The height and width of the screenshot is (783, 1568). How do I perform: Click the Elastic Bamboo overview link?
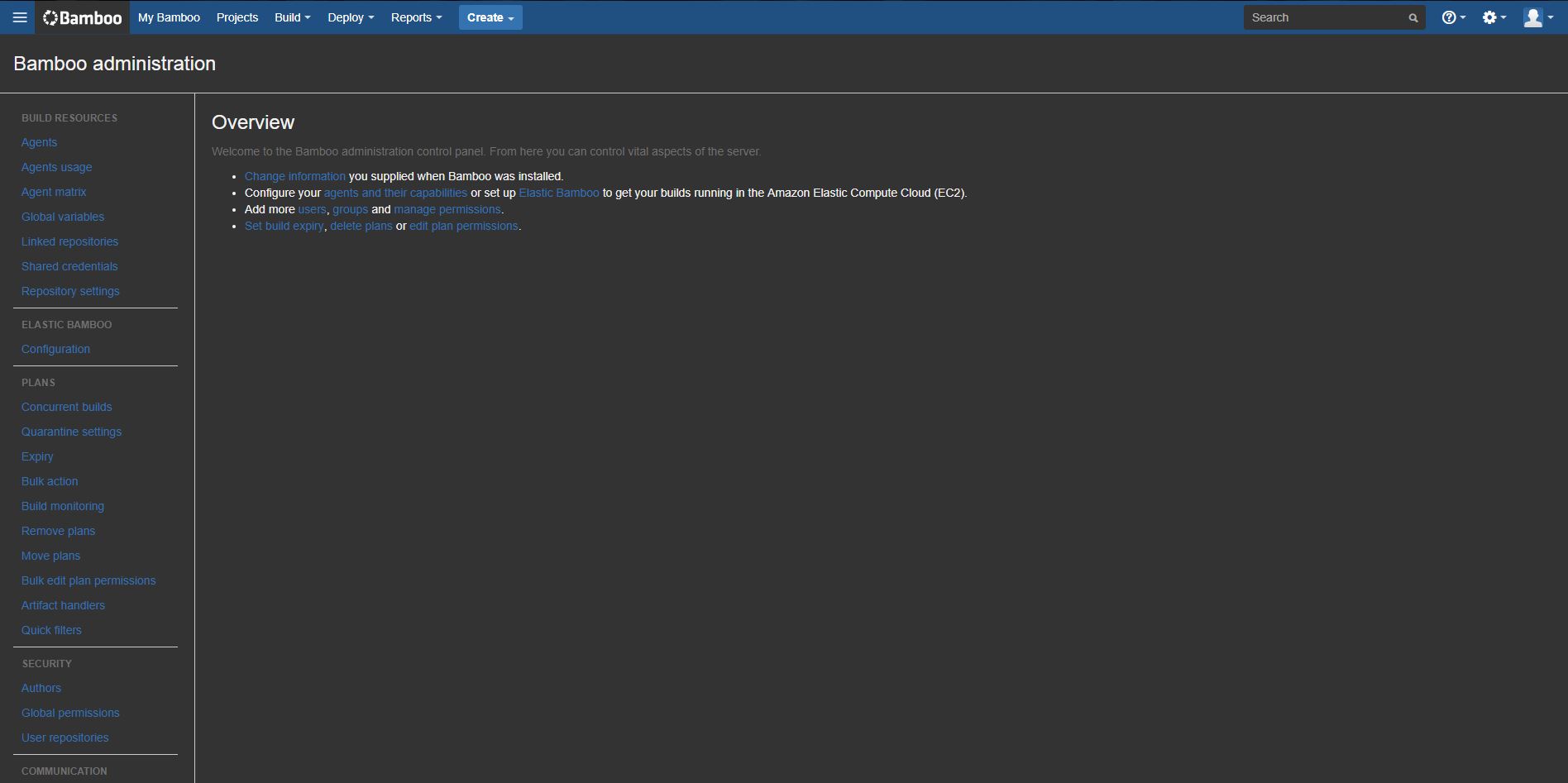point(559,193)
